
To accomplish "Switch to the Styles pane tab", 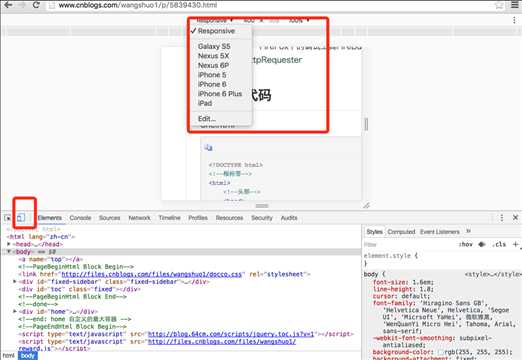I will 374,232.
